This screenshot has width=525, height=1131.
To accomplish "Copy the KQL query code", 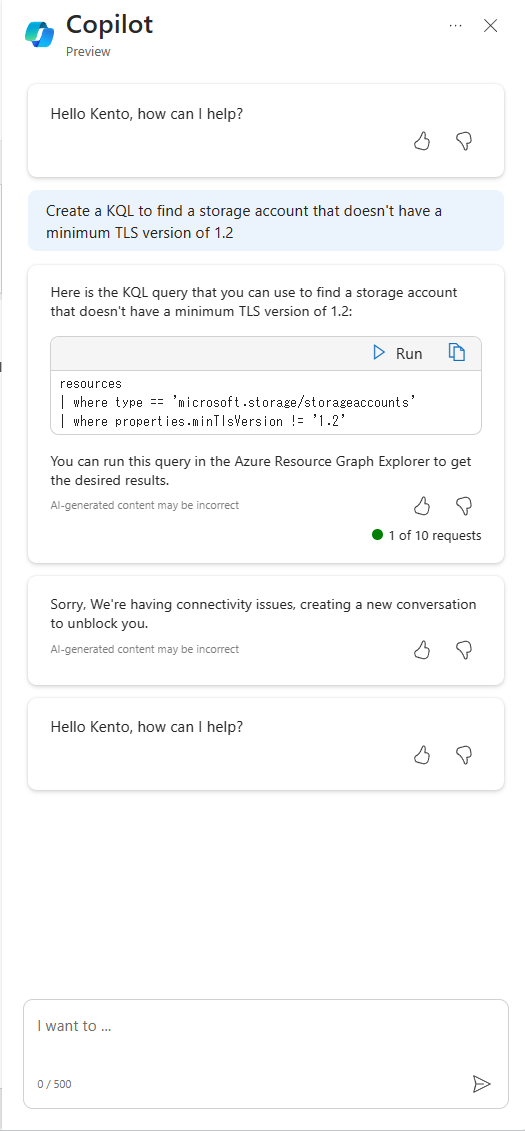I will tap(456, 353).
